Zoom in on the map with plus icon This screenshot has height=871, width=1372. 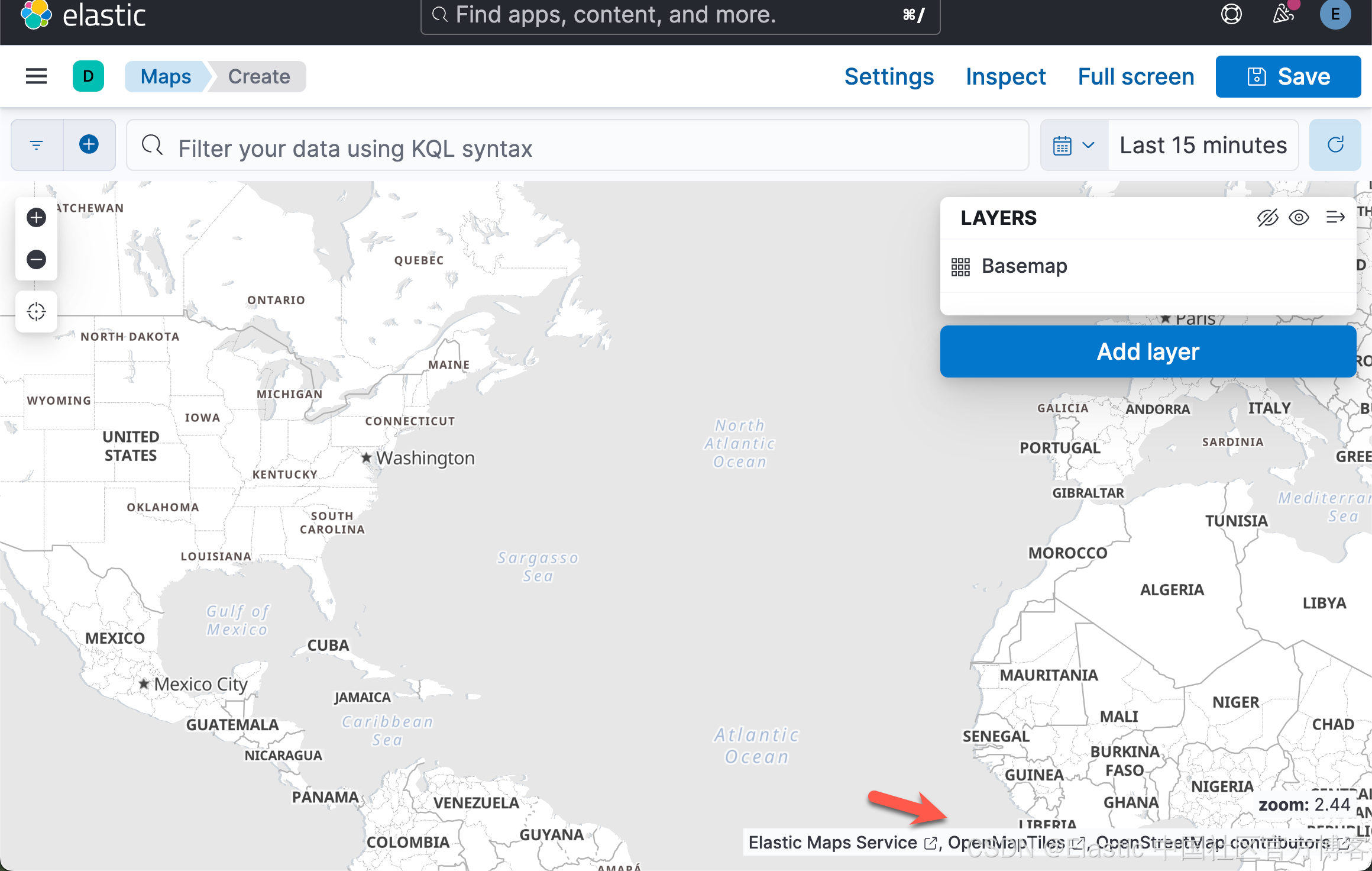pos(36,217)
